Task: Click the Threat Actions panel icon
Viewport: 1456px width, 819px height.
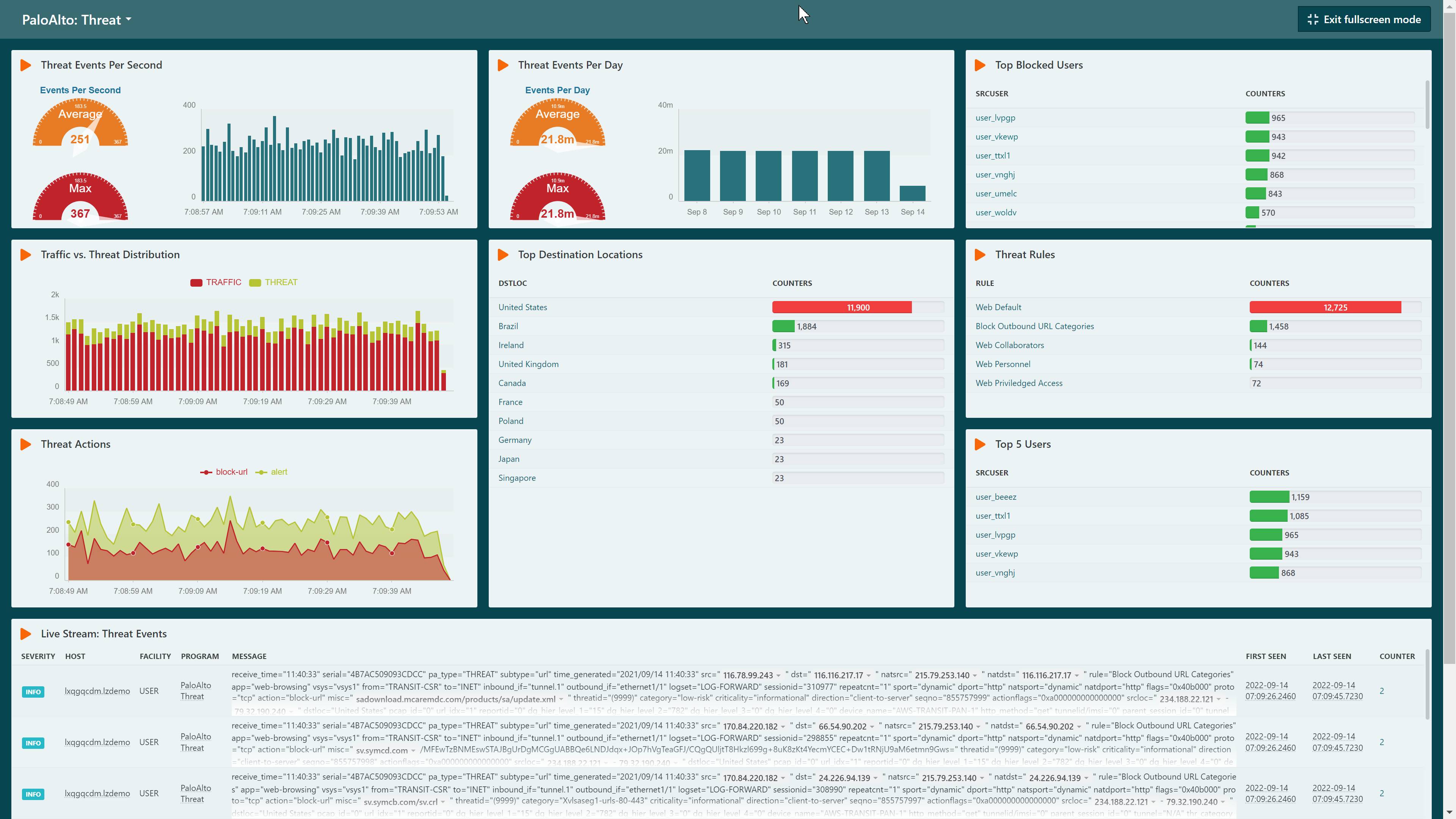Action: coord(25,444)
